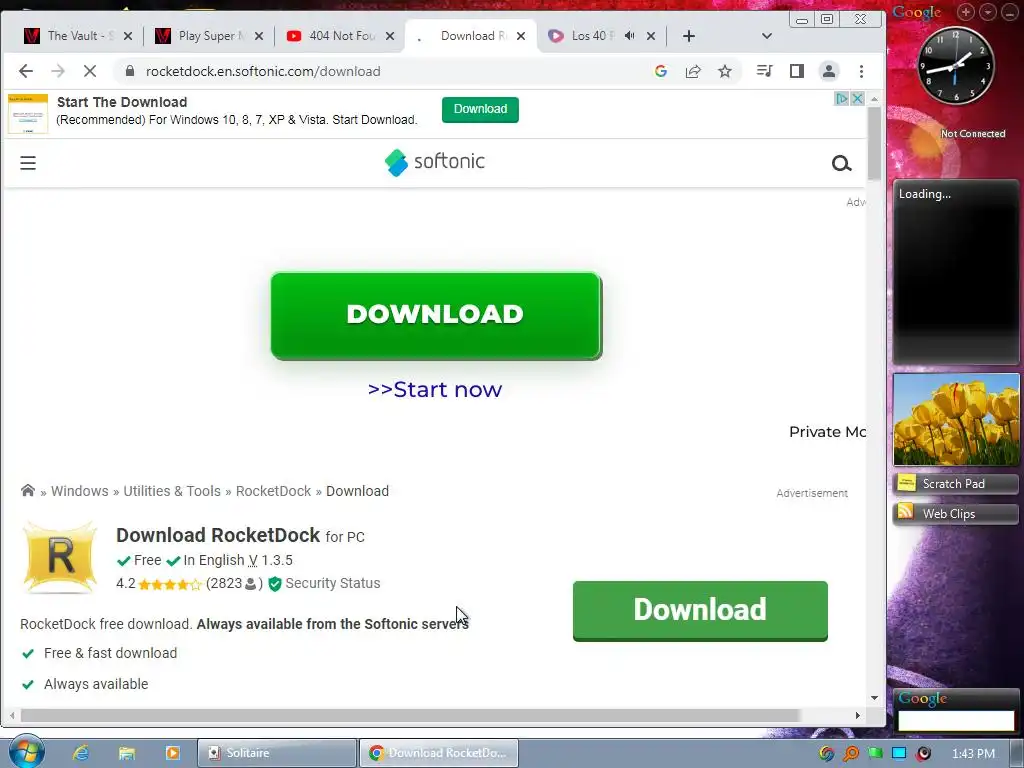Open Softonic search magnifier icon
Screen dimensions: 1024x768
(x=841, y=163)
